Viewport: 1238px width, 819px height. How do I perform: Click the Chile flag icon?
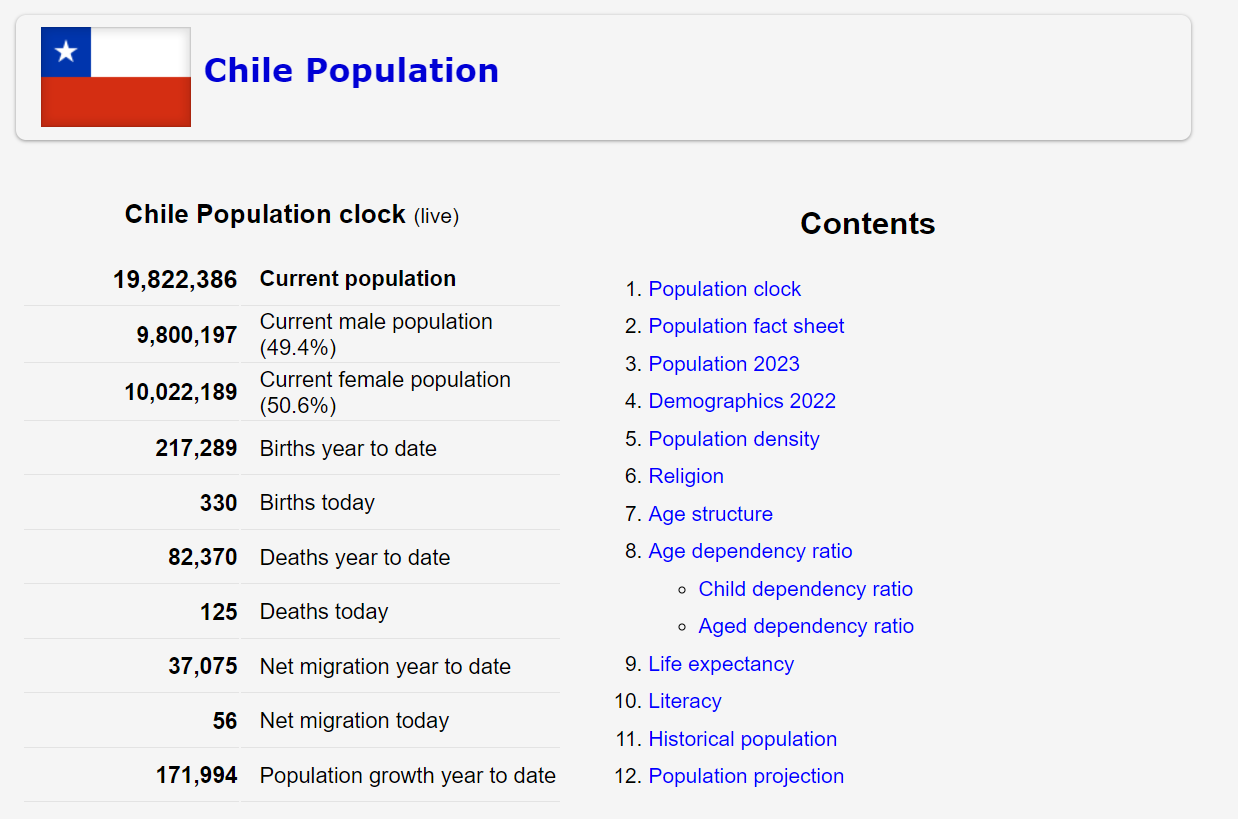click(116, 77)
